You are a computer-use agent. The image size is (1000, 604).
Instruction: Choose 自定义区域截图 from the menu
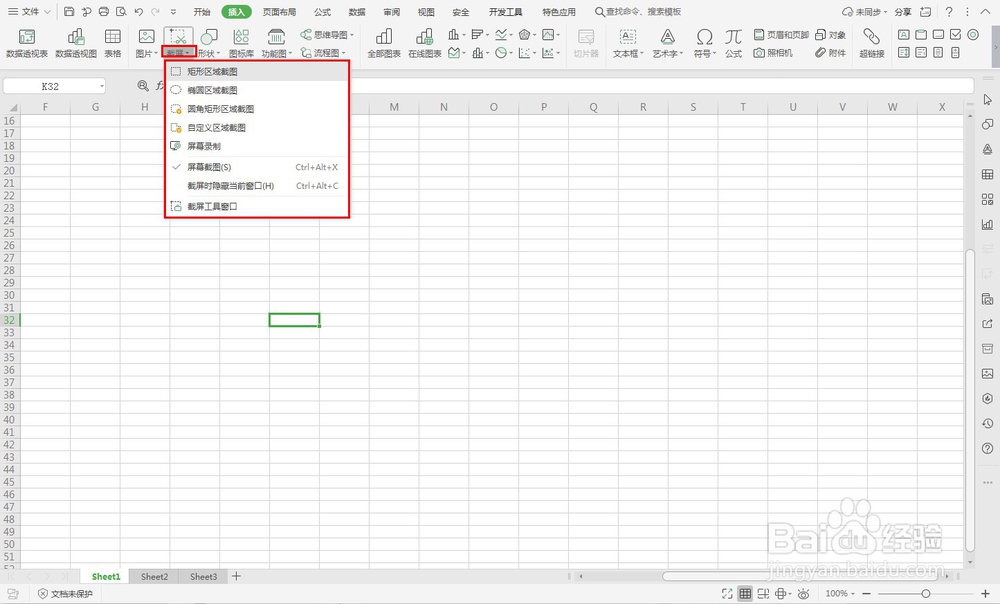click(257, 128)
